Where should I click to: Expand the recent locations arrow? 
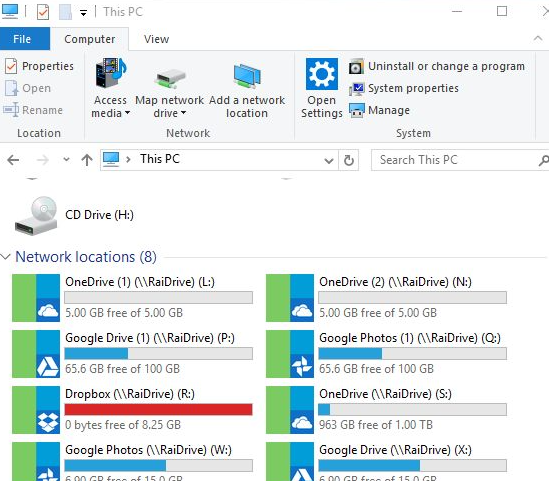pyautogui.click(x=66, y=160)
